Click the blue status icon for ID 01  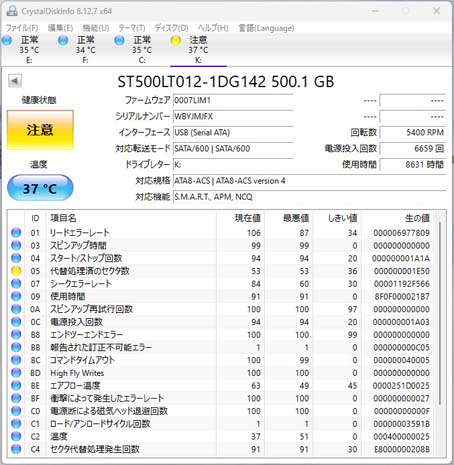pyautogui.click(x=16, y=232)
